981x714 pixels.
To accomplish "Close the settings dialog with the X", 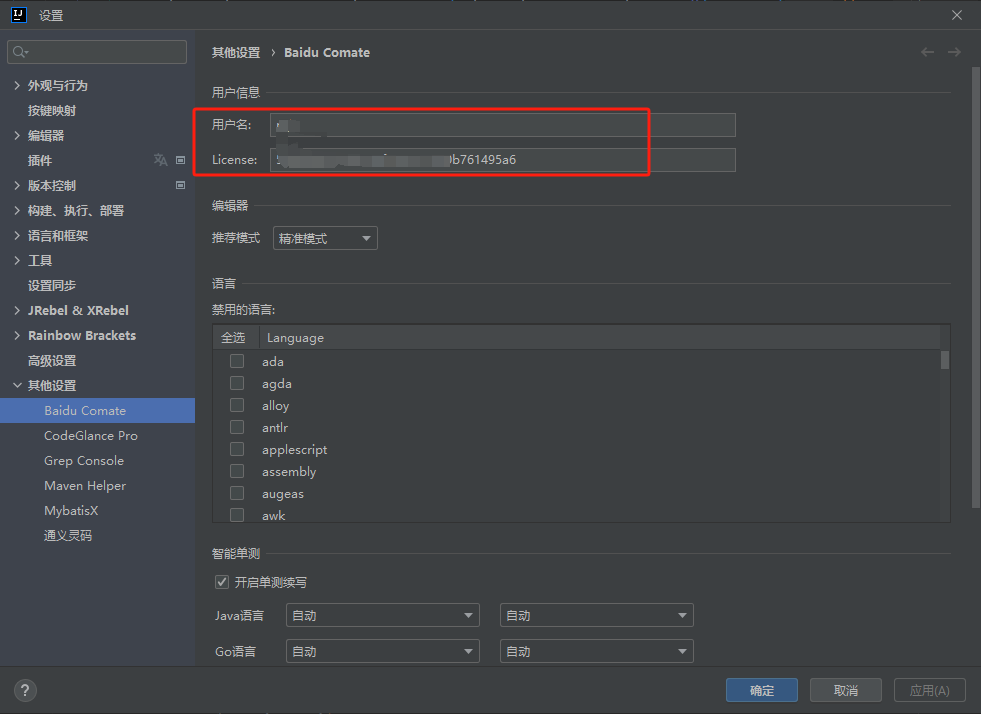I will (x=957, y=15).
